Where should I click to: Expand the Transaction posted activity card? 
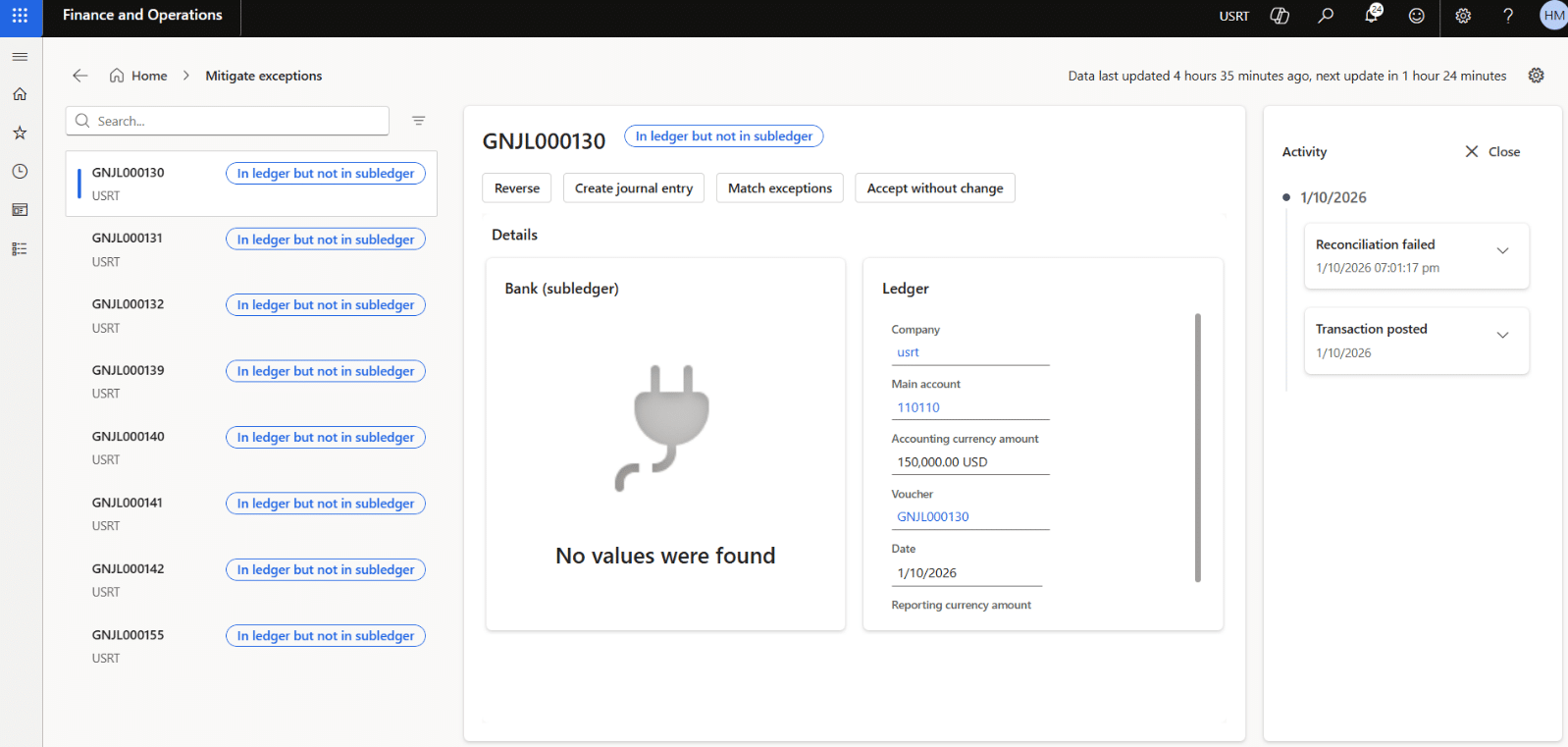tap(1502, 336)
